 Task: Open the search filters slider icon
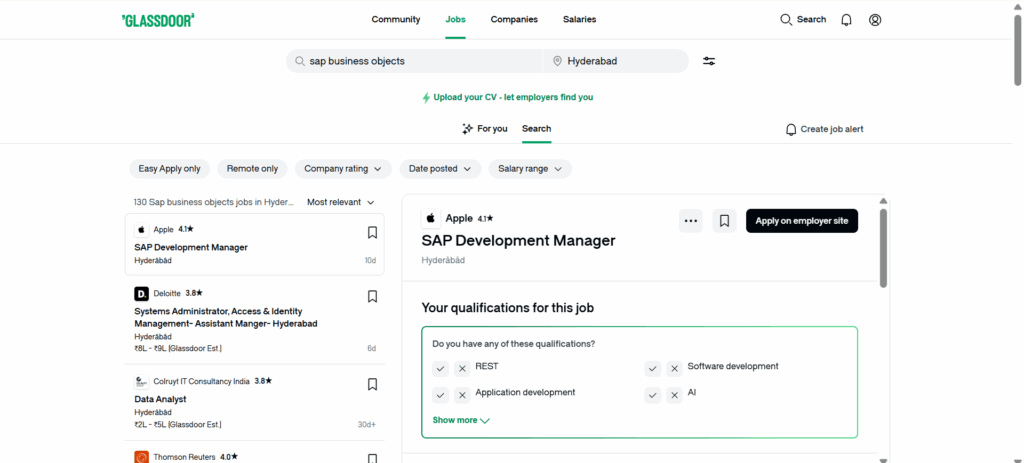point(709,61)
